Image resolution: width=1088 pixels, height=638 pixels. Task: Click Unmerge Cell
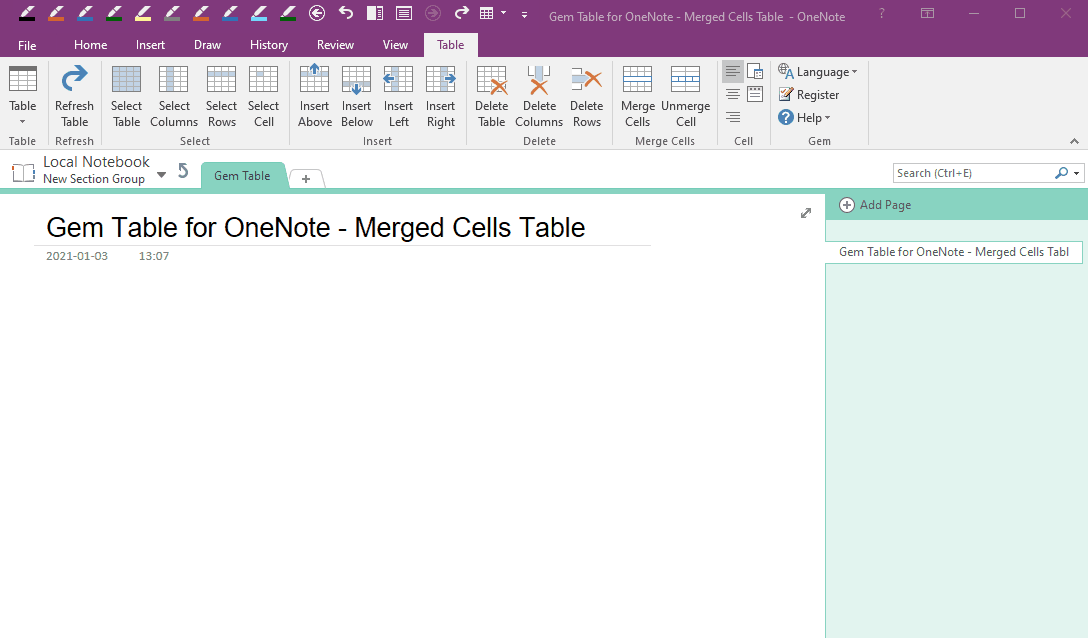686,96
